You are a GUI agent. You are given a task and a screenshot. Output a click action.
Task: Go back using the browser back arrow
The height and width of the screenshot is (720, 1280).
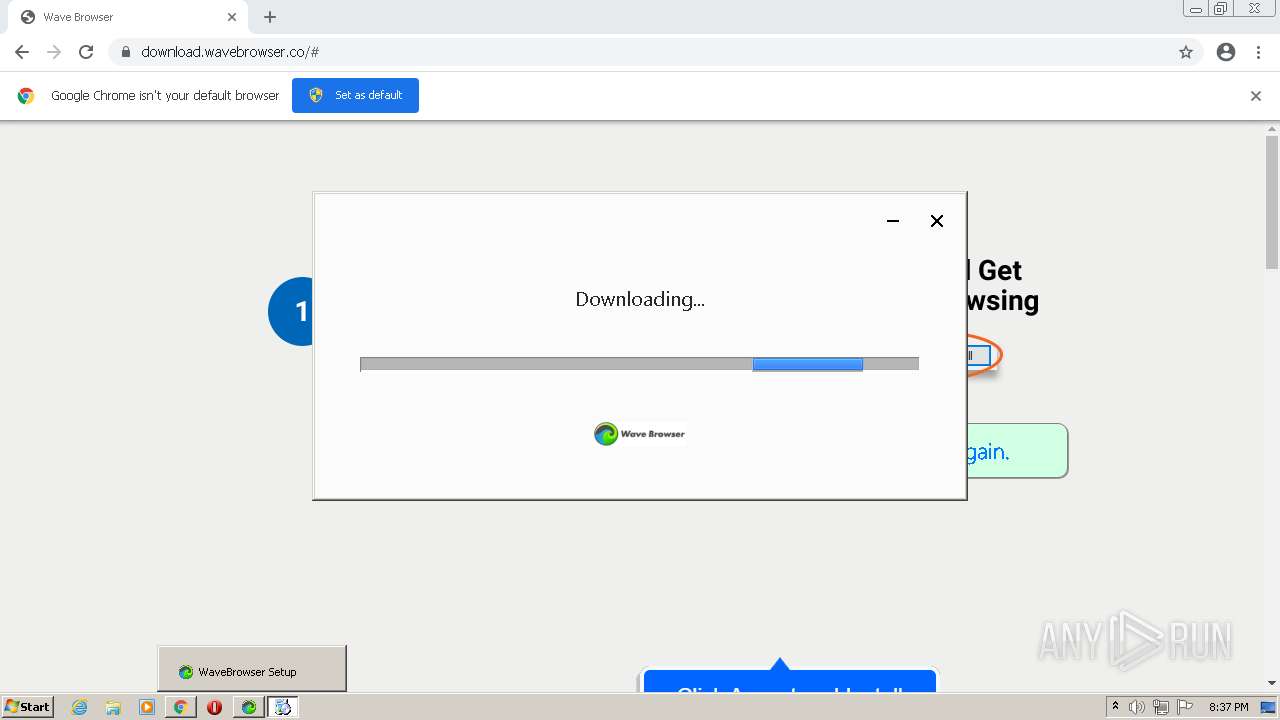tap(22, 52)
